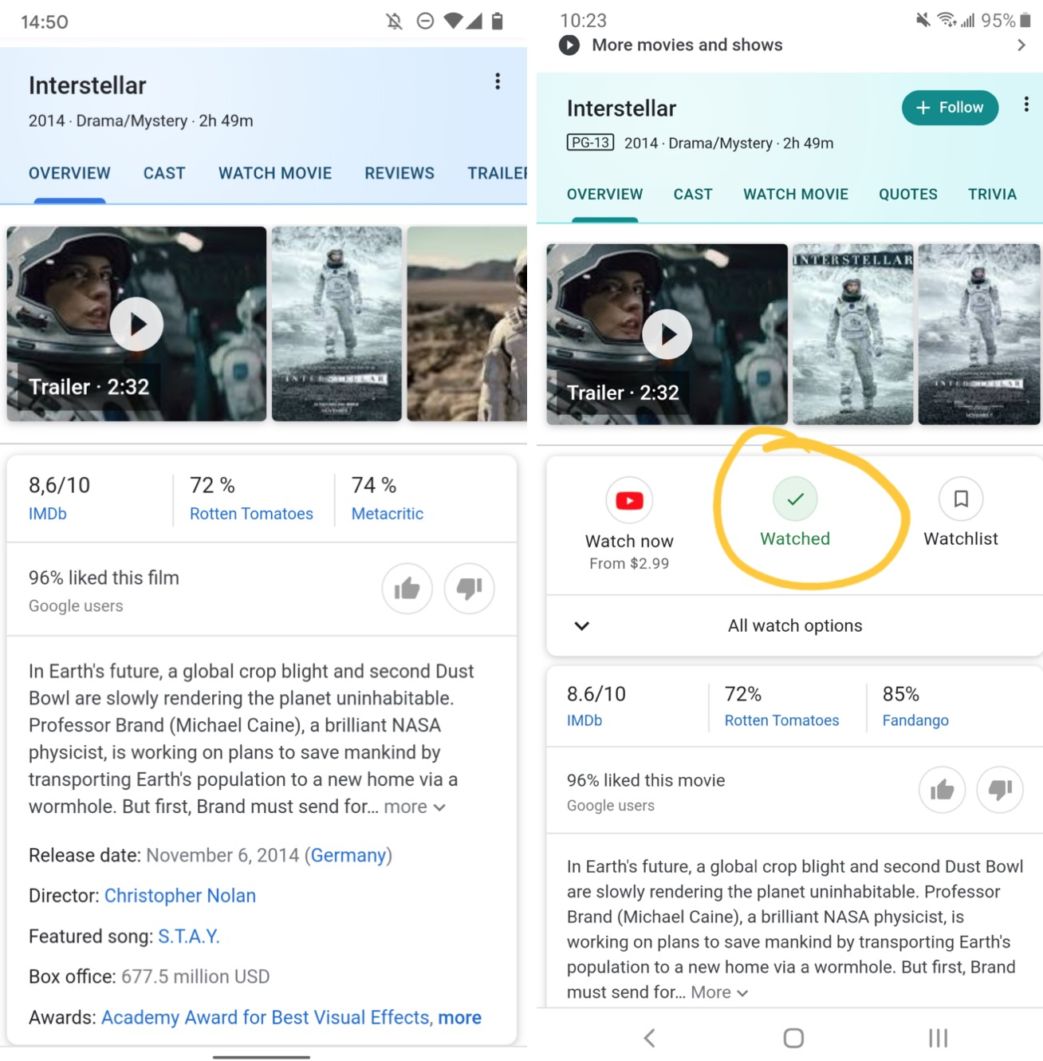1043x1061 pixels.
Task: Follow the movie Interstellar
Action: tap(950, 108)
